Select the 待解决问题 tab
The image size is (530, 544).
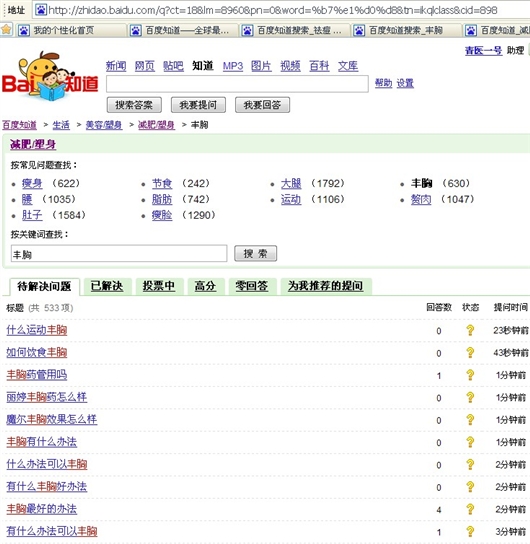point(44,287)
